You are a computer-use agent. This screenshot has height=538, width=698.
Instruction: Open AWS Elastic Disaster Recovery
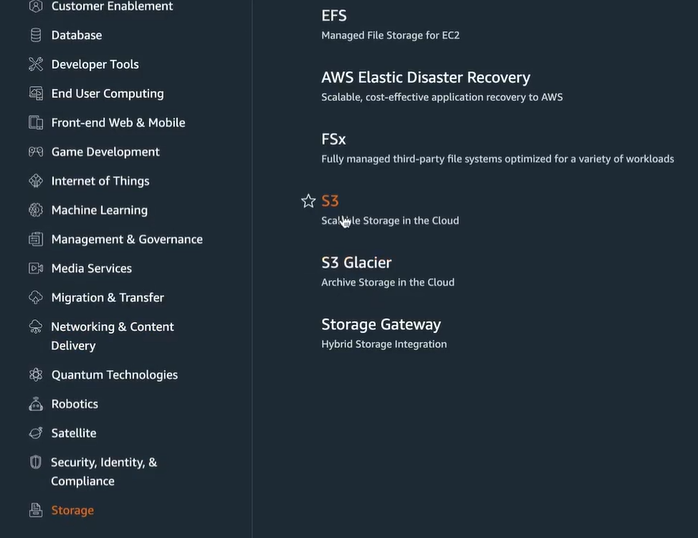(426, 77)
